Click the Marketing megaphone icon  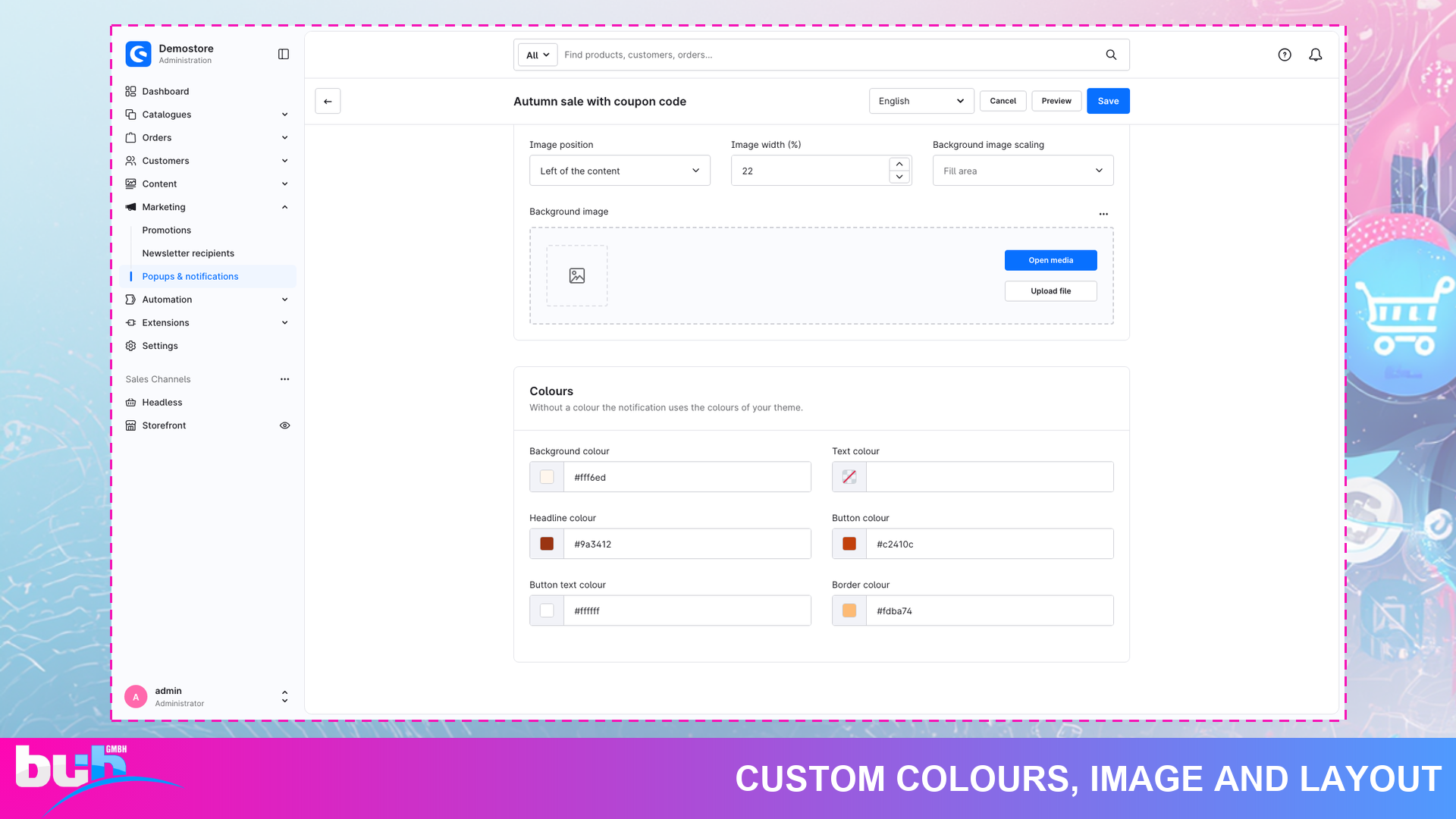coord(130,207)
